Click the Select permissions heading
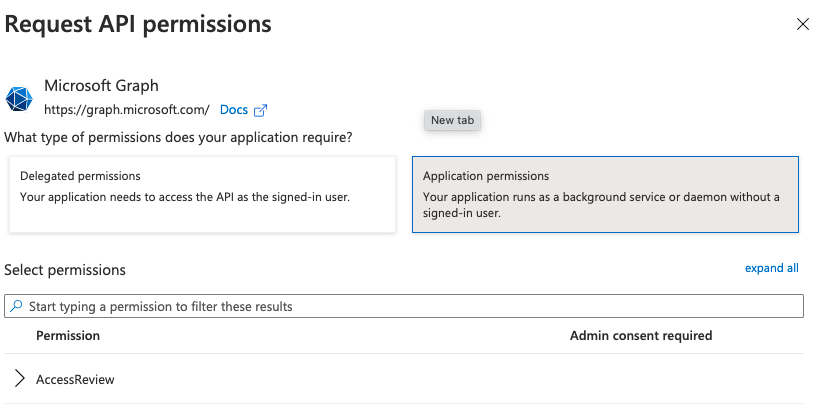824x412 pixels. click(65, 270)
